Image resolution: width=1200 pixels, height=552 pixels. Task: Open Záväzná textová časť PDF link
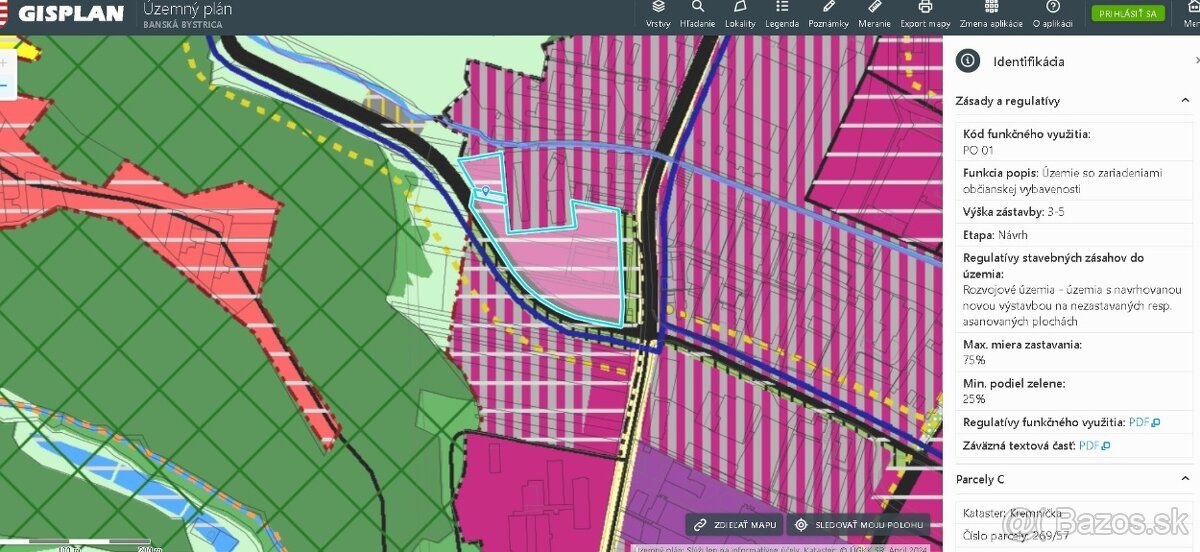click(1094, 445)
